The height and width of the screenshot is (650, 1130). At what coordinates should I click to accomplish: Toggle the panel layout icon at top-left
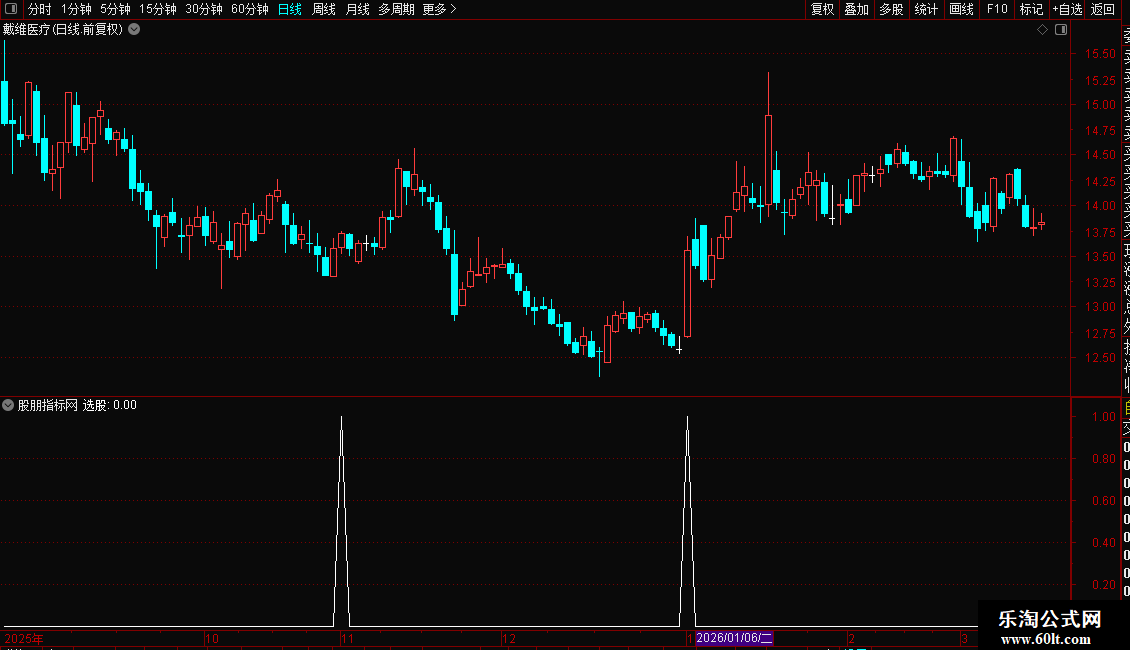point(11,9)
